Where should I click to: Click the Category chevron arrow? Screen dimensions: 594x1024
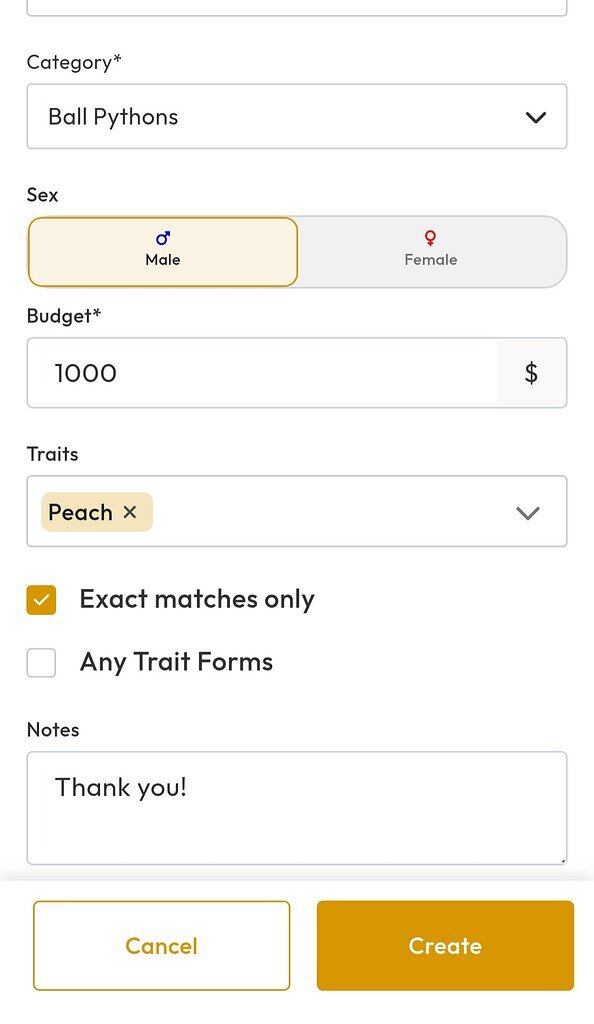coord(535,118)
